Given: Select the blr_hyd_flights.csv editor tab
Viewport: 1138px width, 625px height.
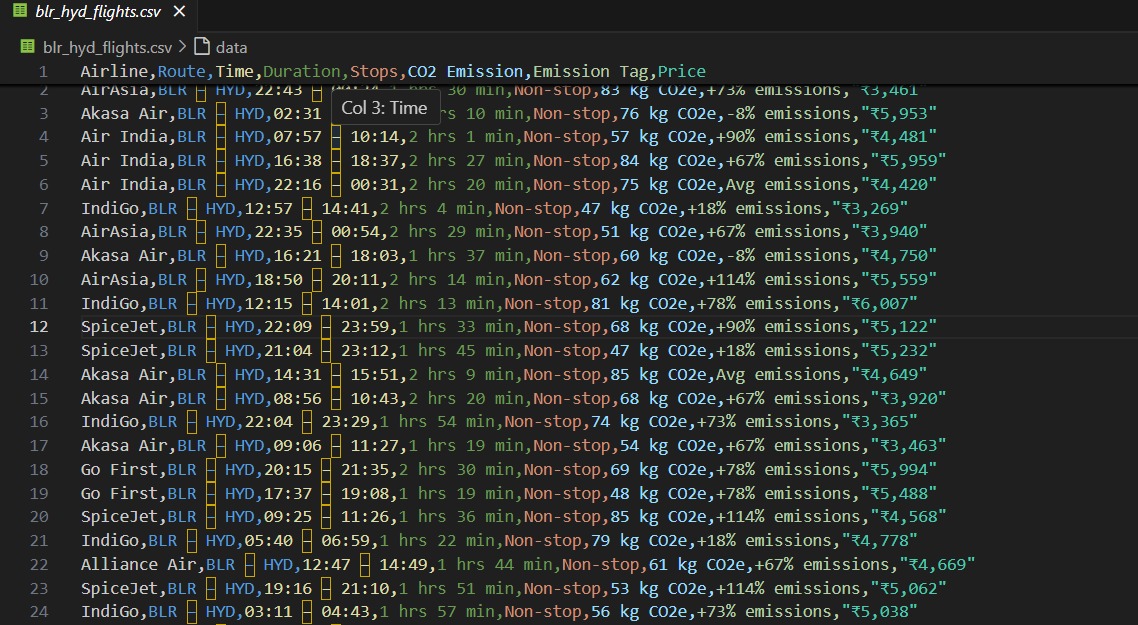Looking at the screenshot, I should (x=98, y=12).
